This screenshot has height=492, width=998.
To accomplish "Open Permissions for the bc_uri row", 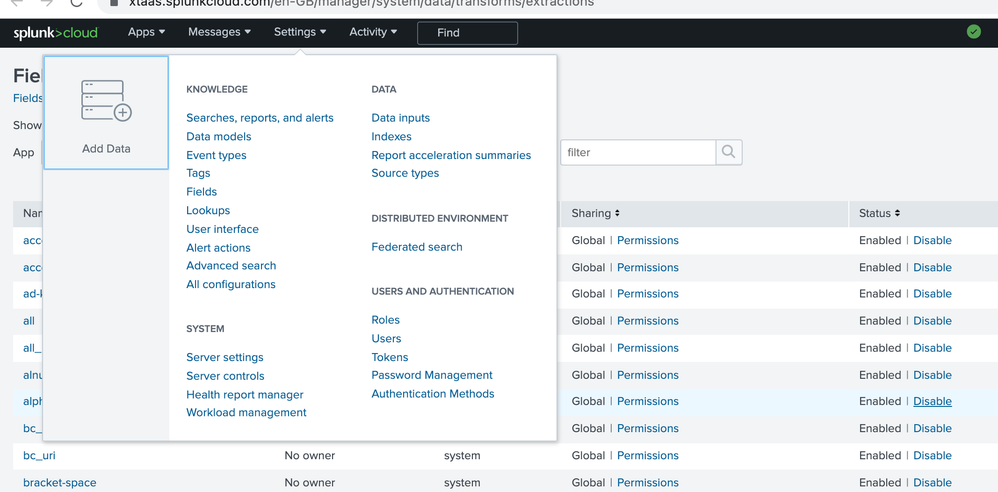I will (647, 456).
